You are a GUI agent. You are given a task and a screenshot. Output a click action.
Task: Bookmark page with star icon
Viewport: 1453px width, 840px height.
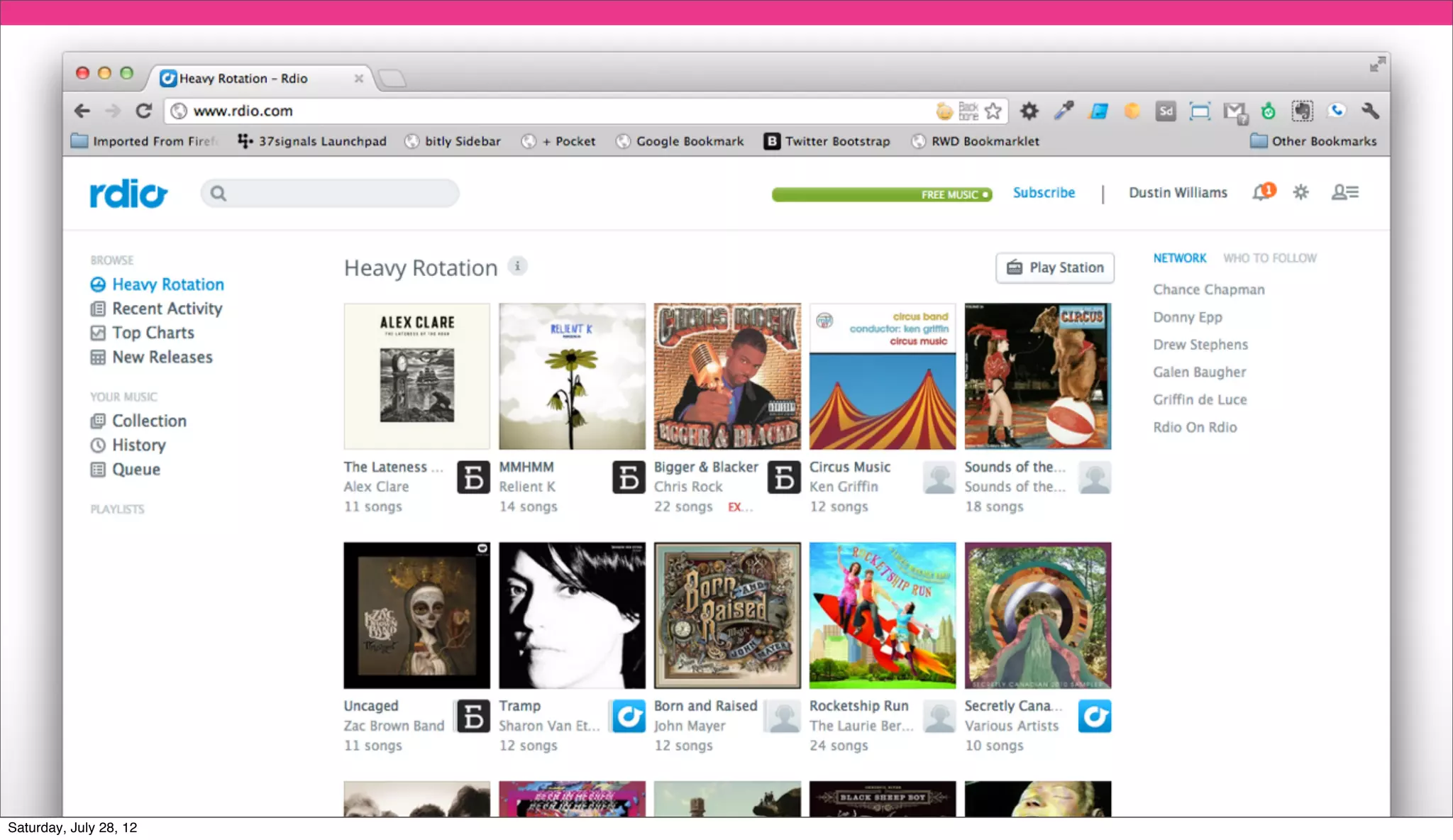coord(993,111)
